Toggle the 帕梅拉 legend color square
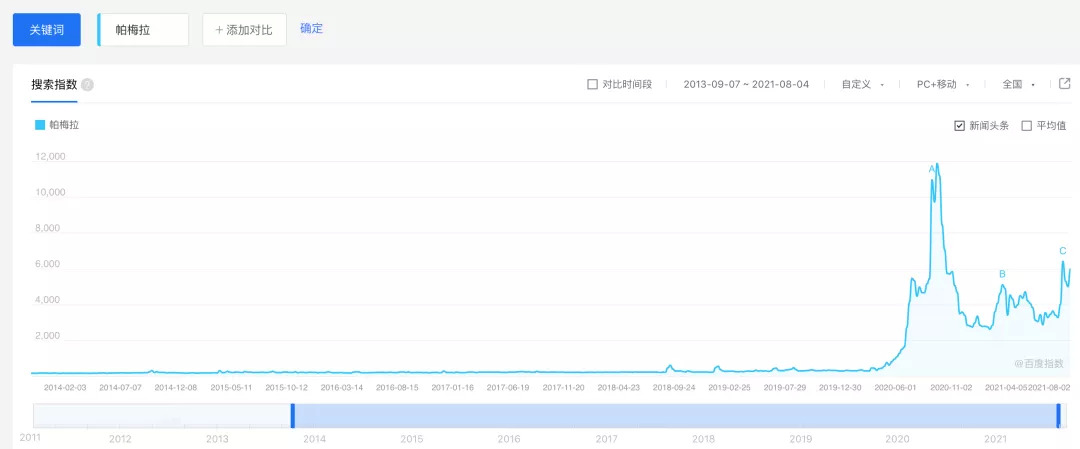 40,125
